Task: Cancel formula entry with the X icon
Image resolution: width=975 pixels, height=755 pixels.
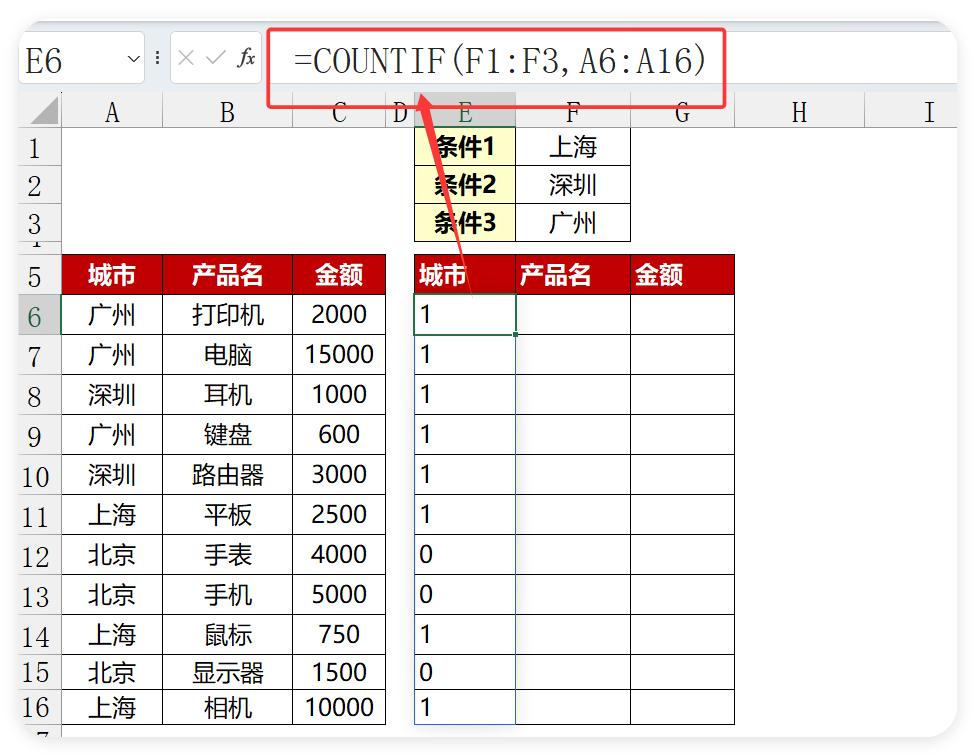Action: pyautogui.click(x=186, y=58)
